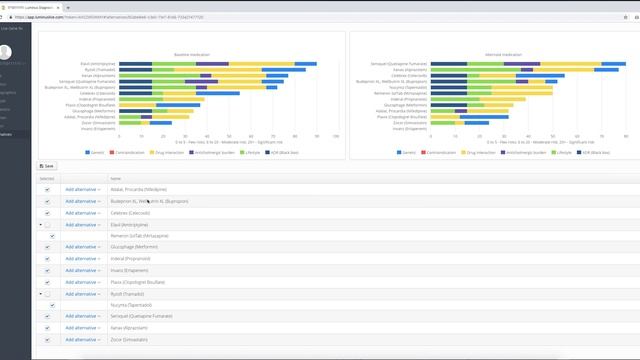Screen dimensions: 640x360
Task: Open Add alternative for Adalat, Procardia
Action: (83, 189)
